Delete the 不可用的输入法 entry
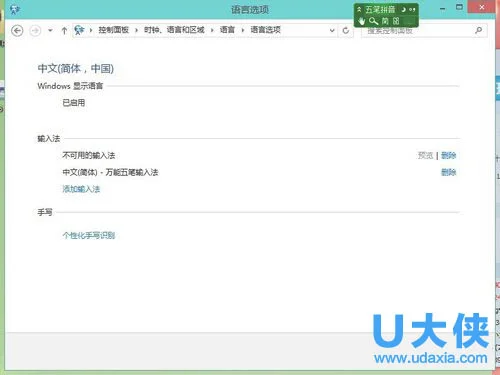 [448, 155]
